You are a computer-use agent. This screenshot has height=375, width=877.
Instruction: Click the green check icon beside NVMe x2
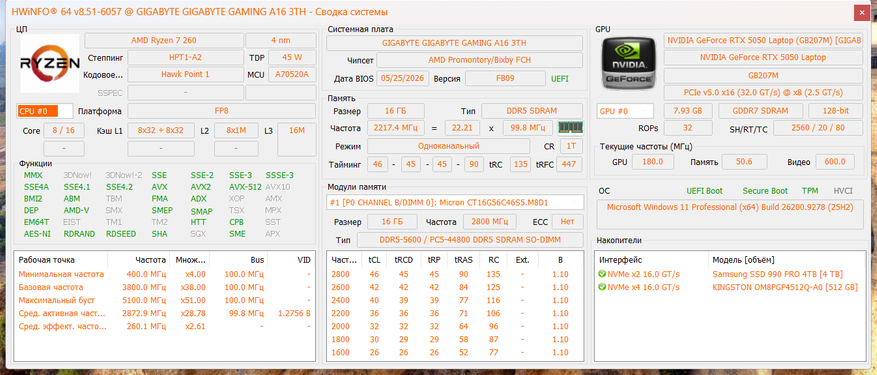[x=602, y=274]
